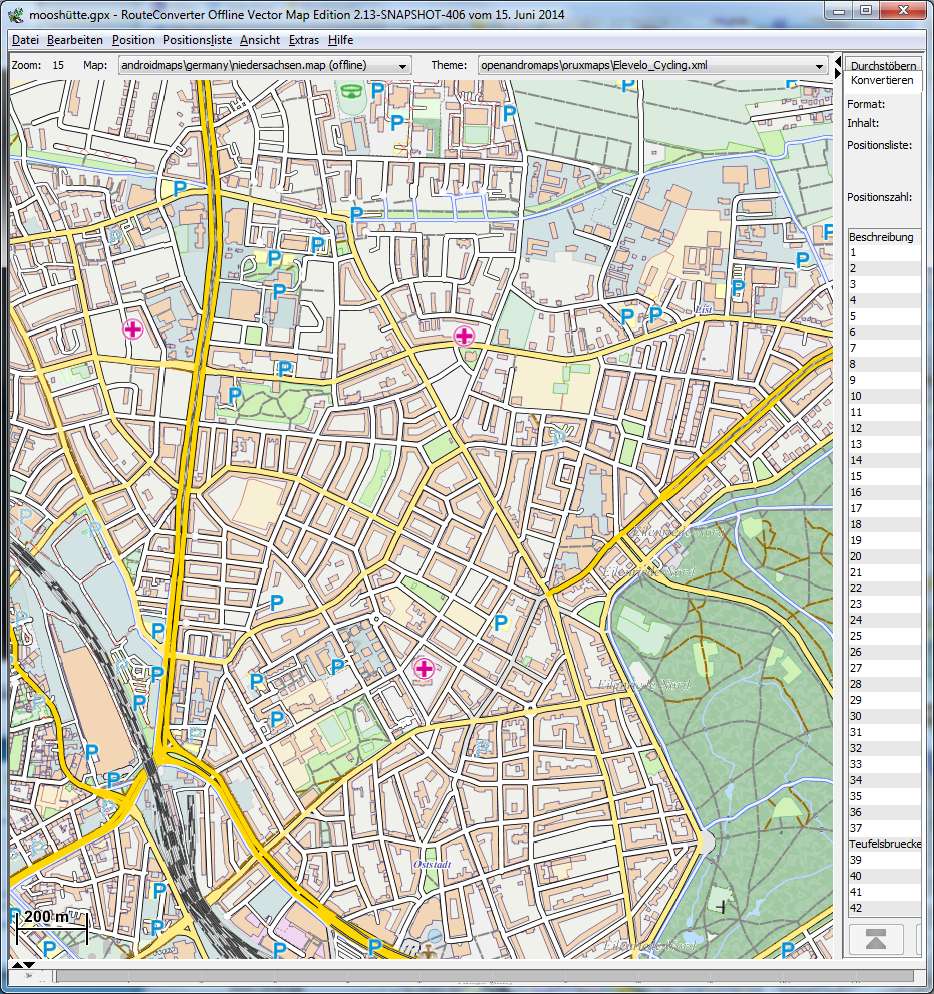934x994 pixels.
Task: Click the parking icon beside the stadium
Action: (378, 90)
